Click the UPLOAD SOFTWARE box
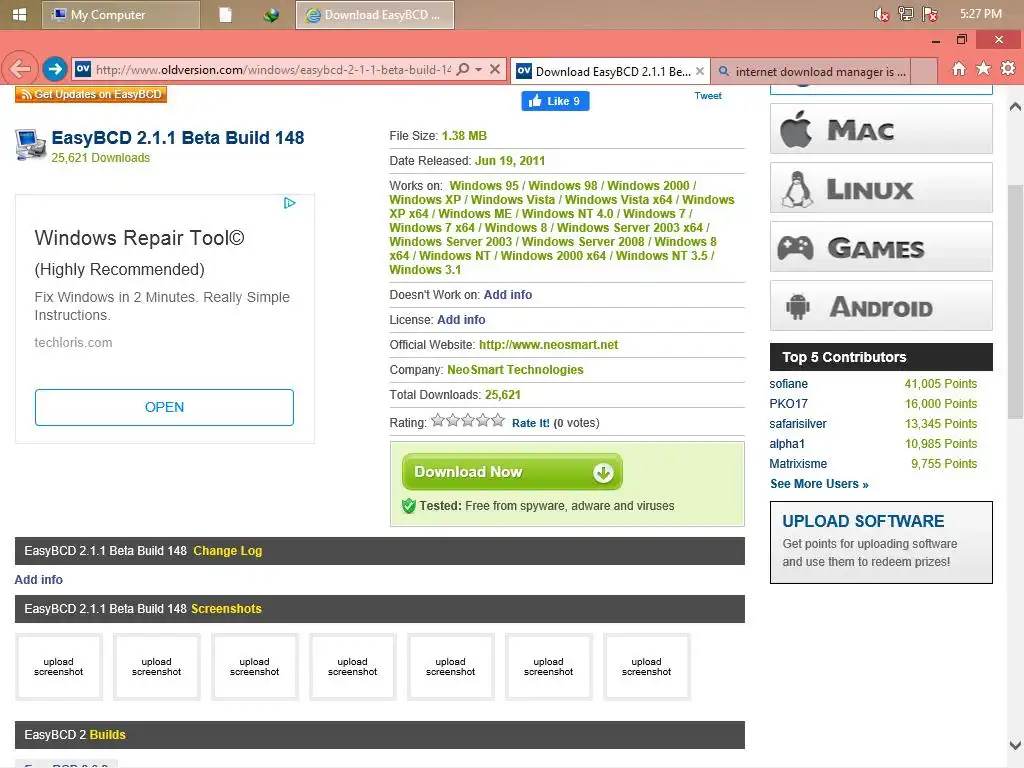The width and height of the screenshot is (1024, 768). (x=881, y=543)
